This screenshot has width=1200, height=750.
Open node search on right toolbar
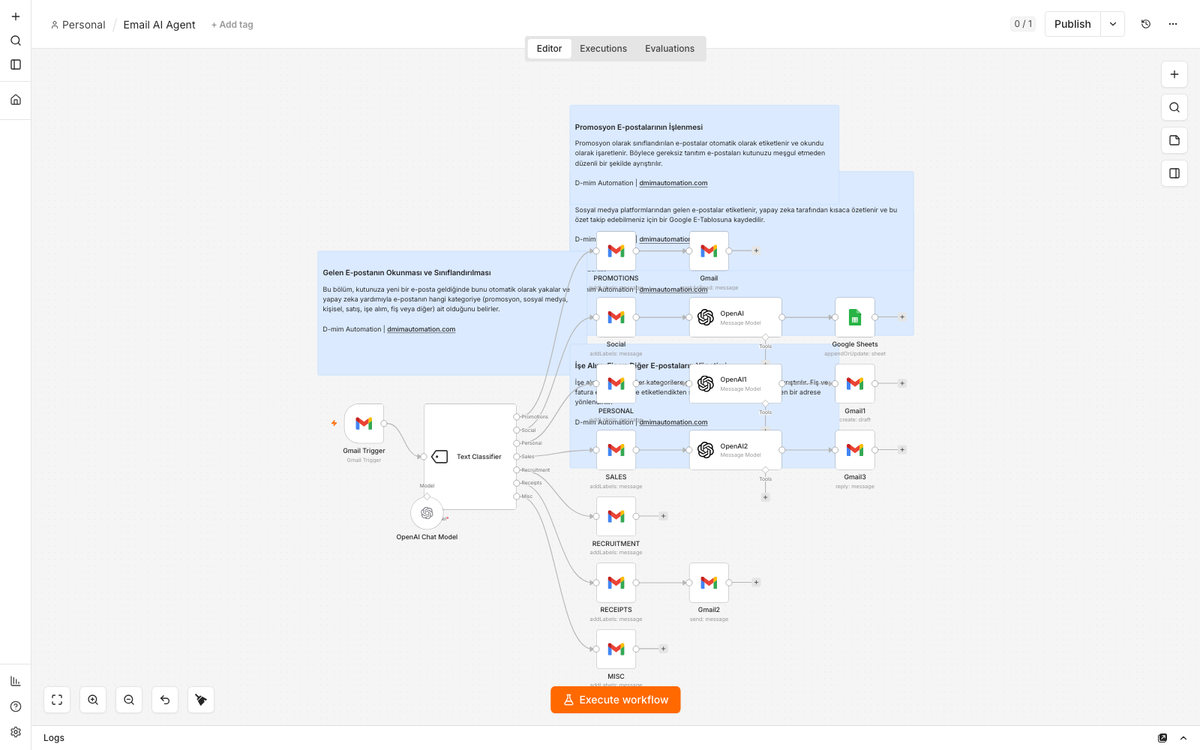point(1174,107)
